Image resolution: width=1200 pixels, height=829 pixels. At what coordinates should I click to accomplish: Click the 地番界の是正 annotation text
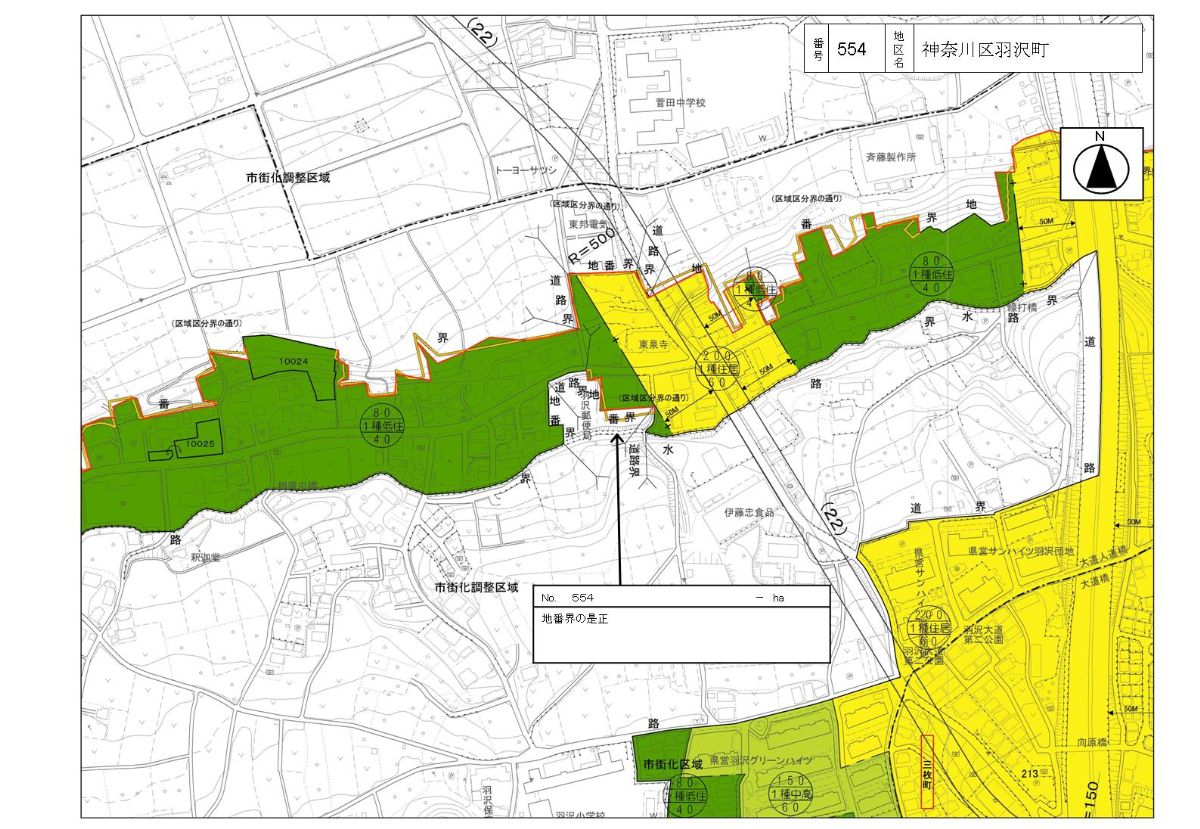click(x=574, y=618)
